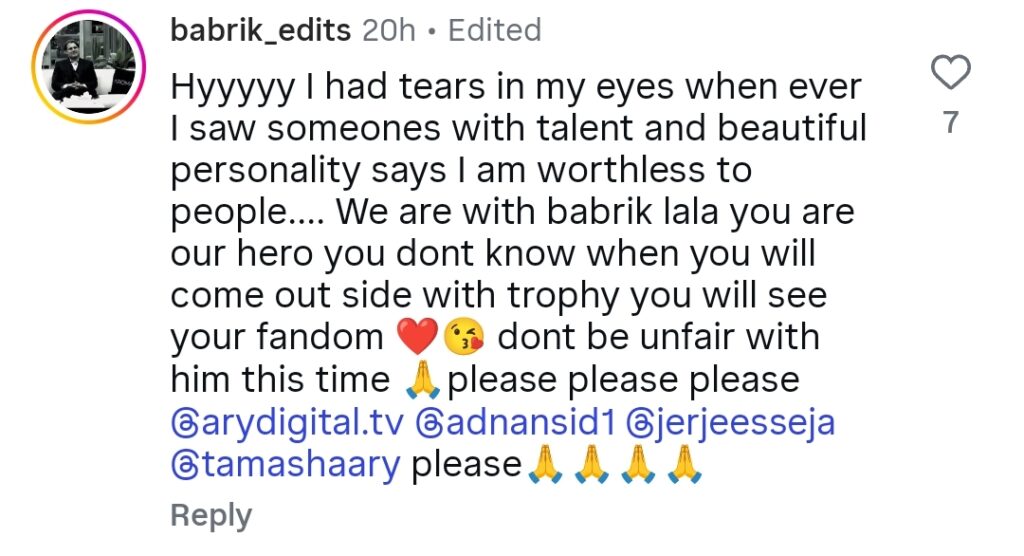Image resolution: width=1024 pixels, height=556 pixels.
Task: Click the 20h timestamp
Action: tap(389, 30)
